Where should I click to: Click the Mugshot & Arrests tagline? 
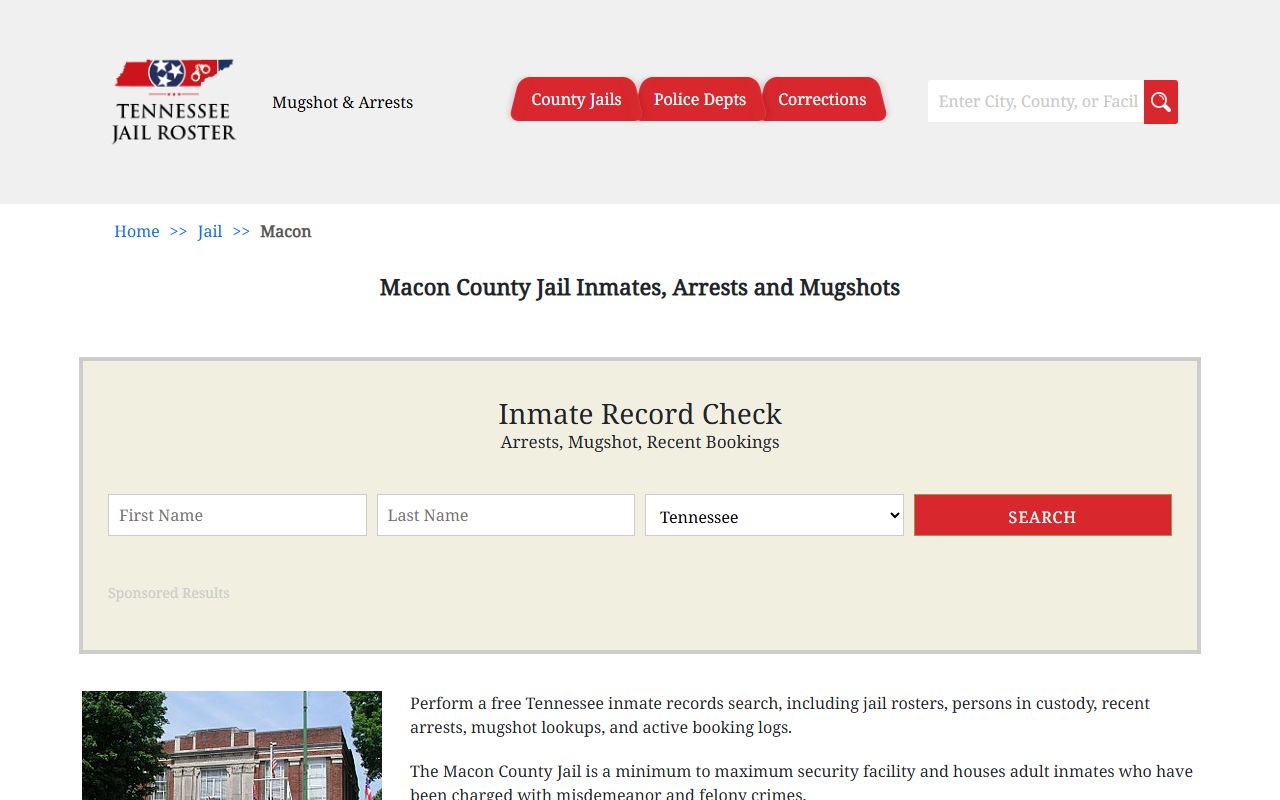click(342, 103)
